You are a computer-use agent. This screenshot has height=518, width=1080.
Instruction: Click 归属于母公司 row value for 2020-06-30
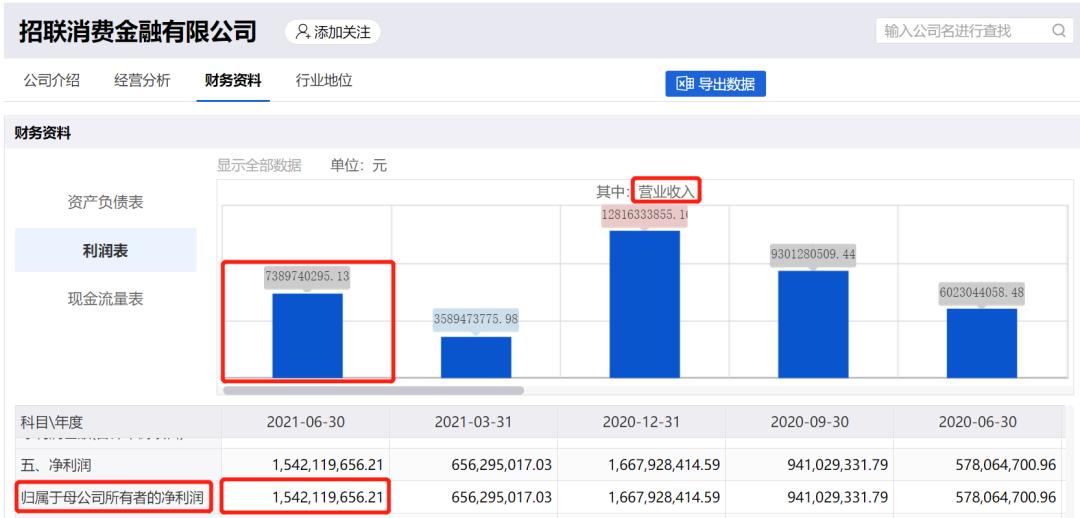[1006, 497]
